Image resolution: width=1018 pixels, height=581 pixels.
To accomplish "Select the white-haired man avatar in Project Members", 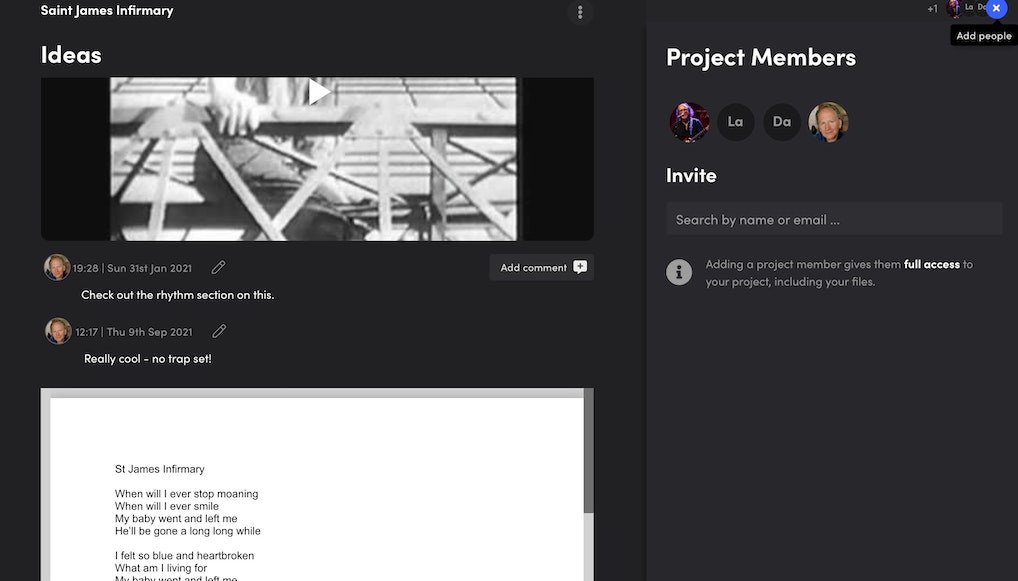I will (828, 122).
